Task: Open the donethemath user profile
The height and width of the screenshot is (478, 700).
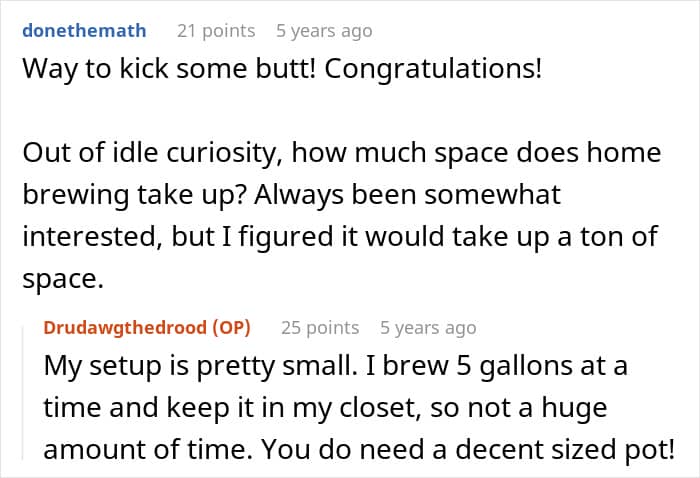Action: pos(83,31)
